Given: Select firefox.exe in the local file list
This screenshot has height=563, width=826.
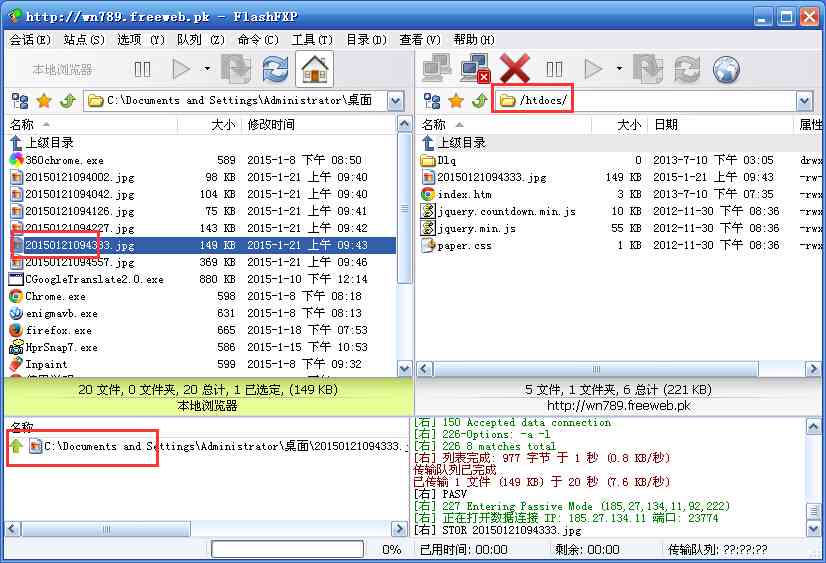Looking at the screenshot, I should click(58, 330).
